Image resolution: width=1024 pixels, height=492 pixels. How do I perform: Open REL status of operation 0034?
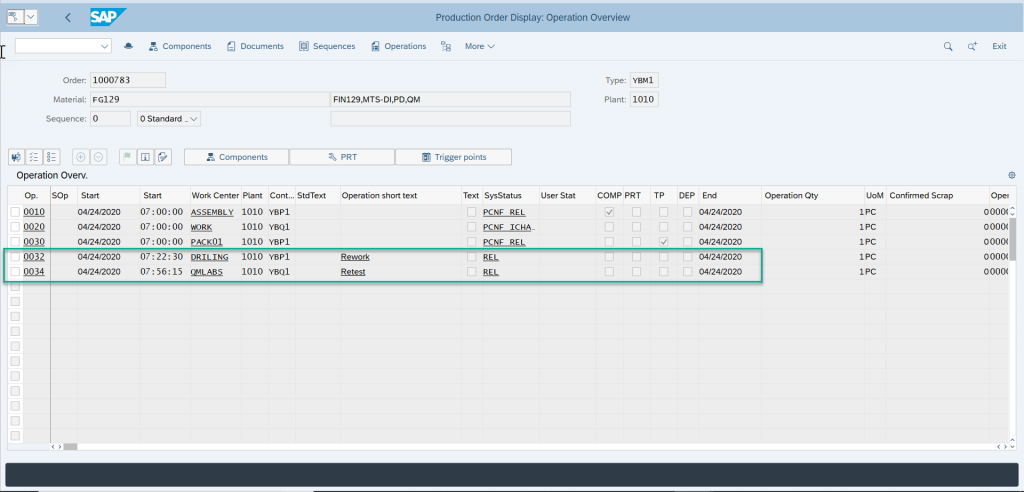click(491, 272)
